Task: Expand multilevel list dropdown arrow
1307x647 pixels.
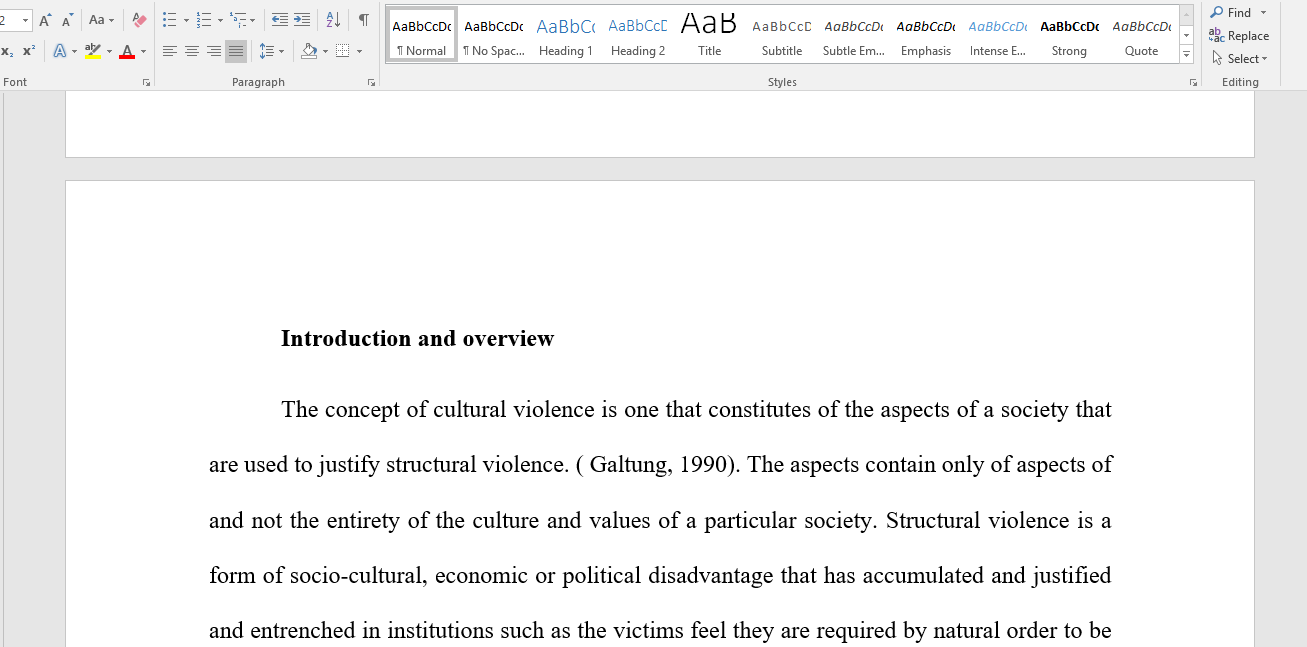Action: point(253,20)
